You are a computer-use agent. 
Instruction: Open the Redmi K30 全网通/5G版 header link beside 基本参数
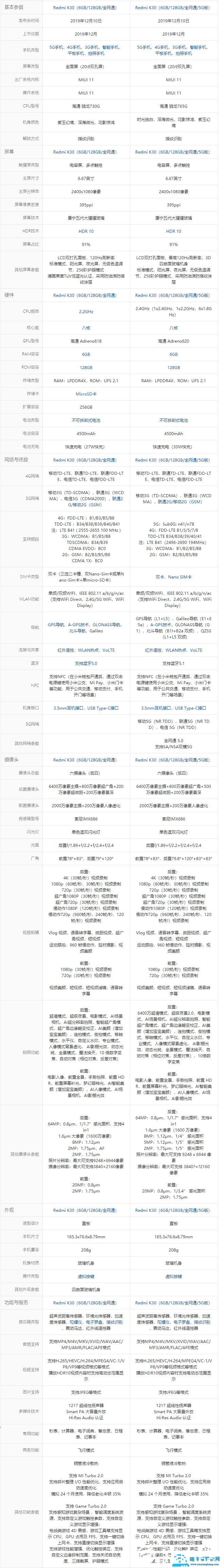pyautogui.click(x=173, y=7)
